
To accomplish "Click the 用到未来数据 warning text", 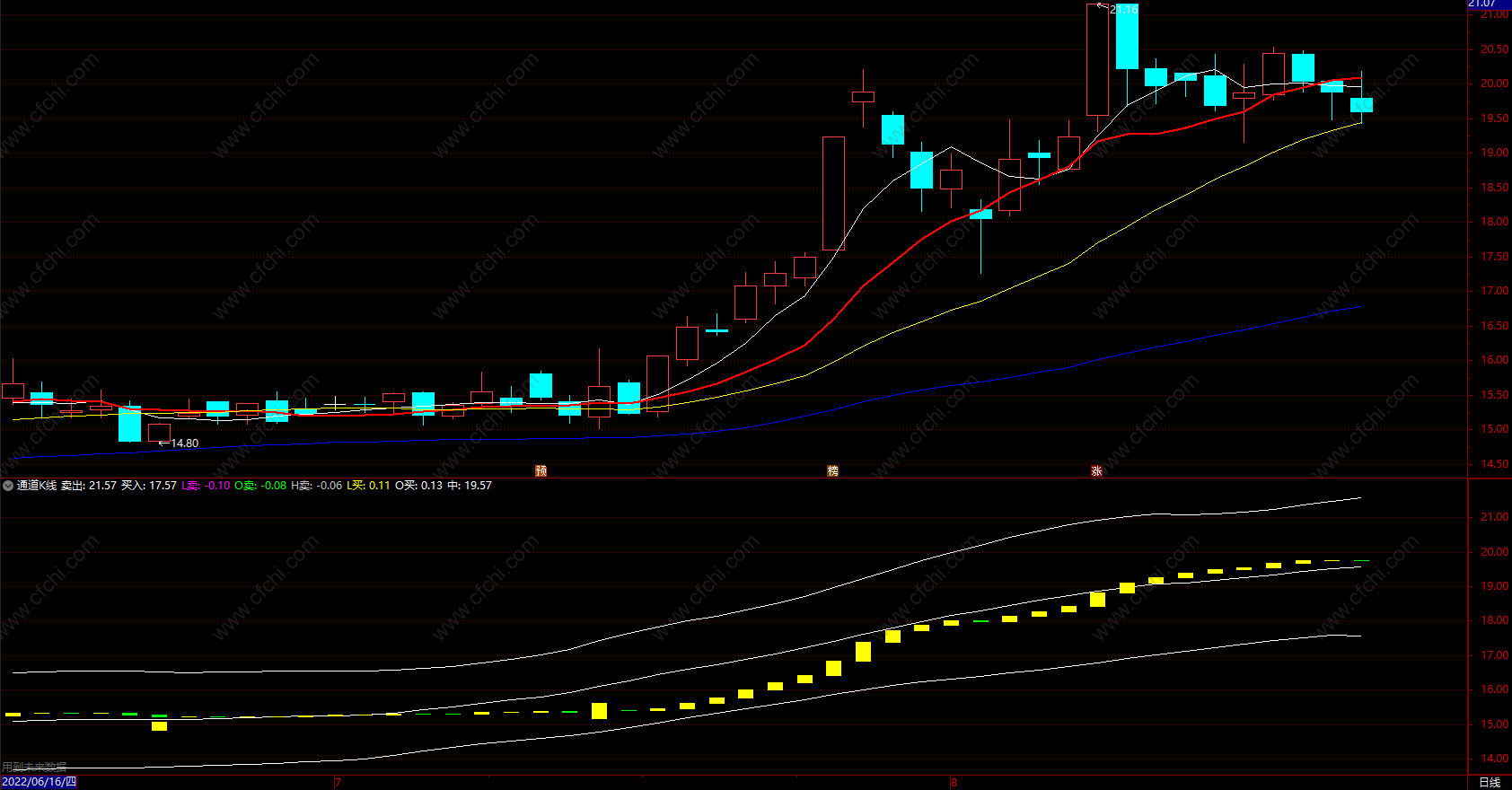I will coord(34,767).
